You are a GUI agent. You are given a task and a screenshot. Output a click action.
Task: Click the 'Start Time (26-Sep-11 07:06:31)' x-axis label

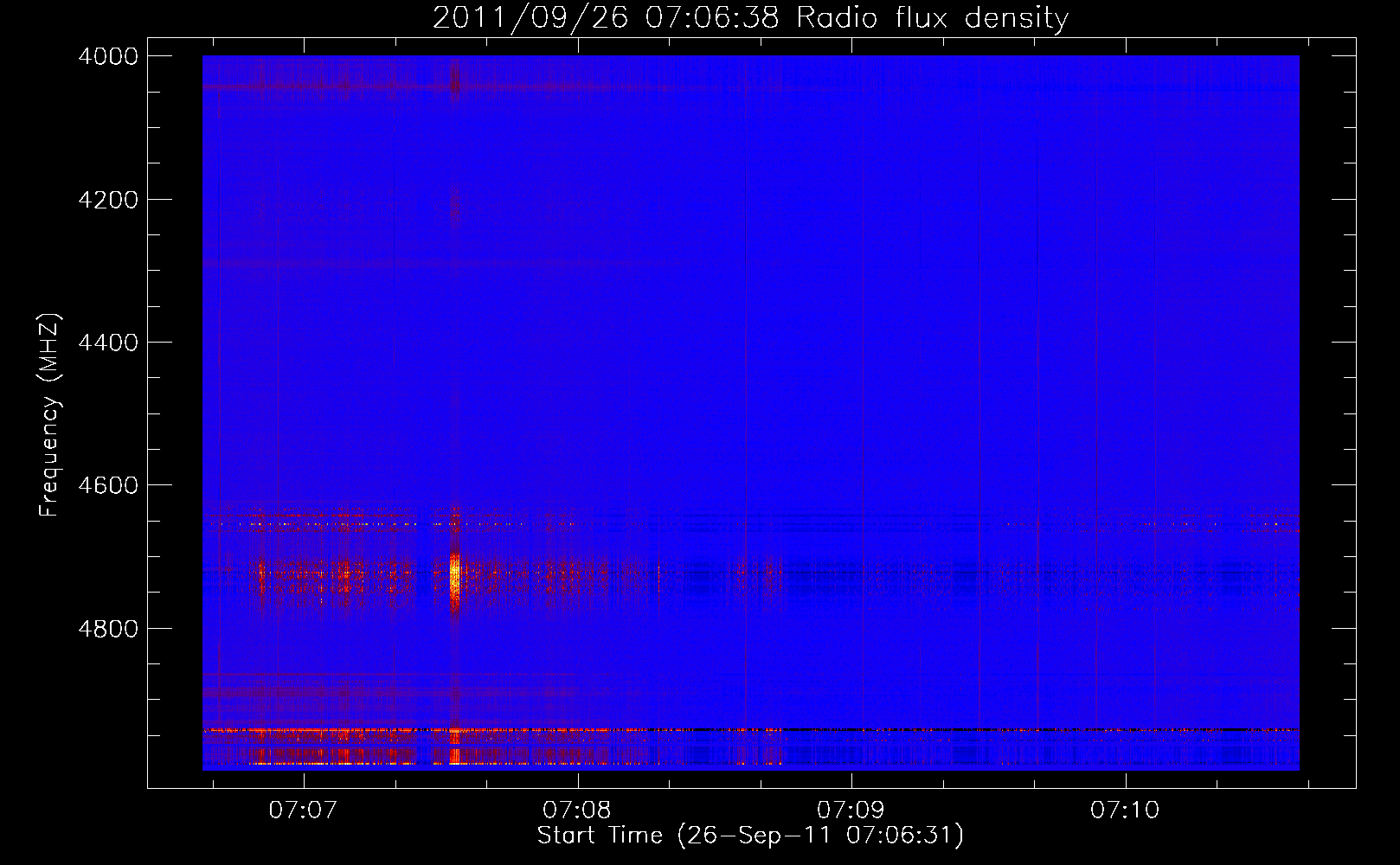tap(750, 836)
